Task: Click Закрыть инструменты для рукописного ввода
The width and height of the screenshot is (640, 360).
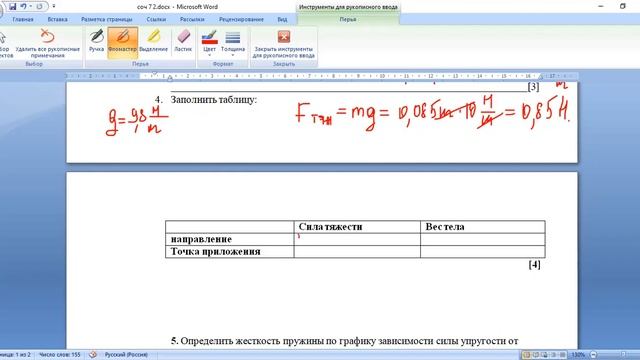Action: (284, 44)
